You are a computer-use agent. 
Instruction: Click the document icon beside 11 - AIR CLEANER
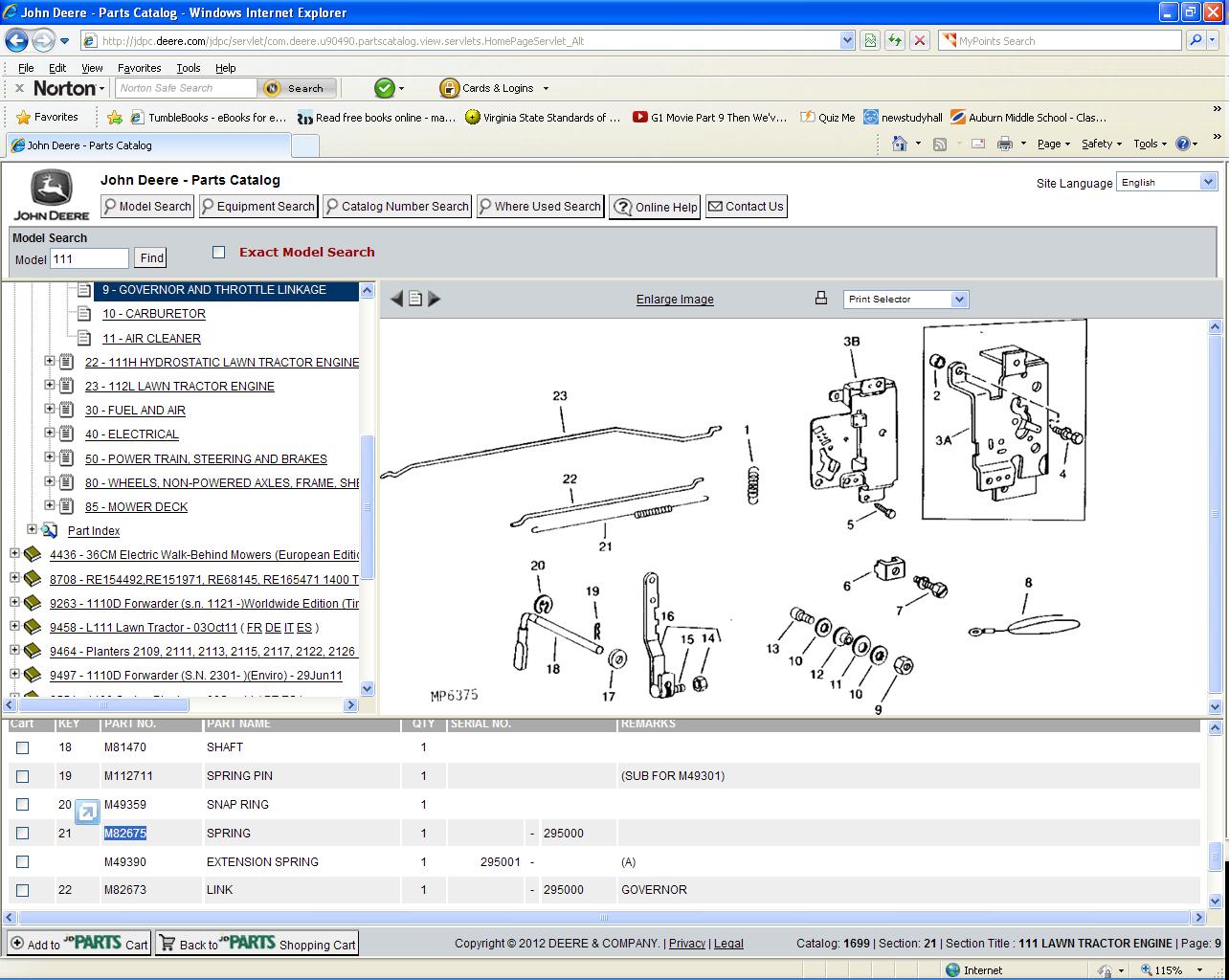[x=84, y=338]
